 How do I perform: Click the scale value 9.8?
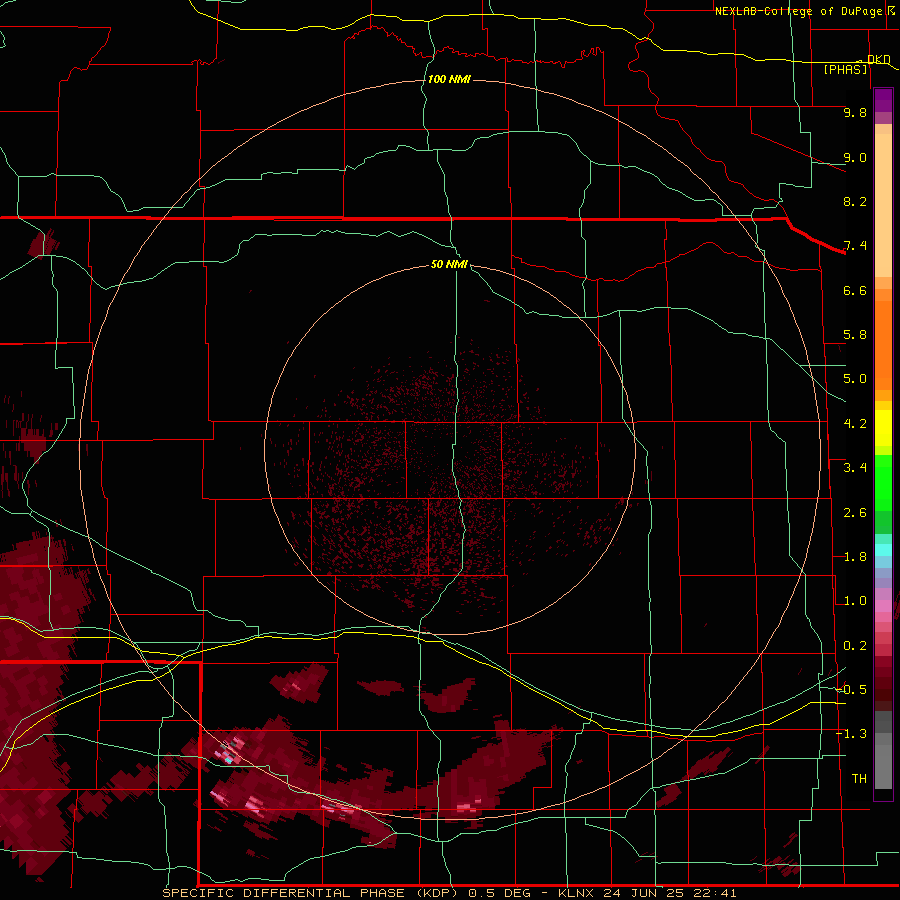855,112
